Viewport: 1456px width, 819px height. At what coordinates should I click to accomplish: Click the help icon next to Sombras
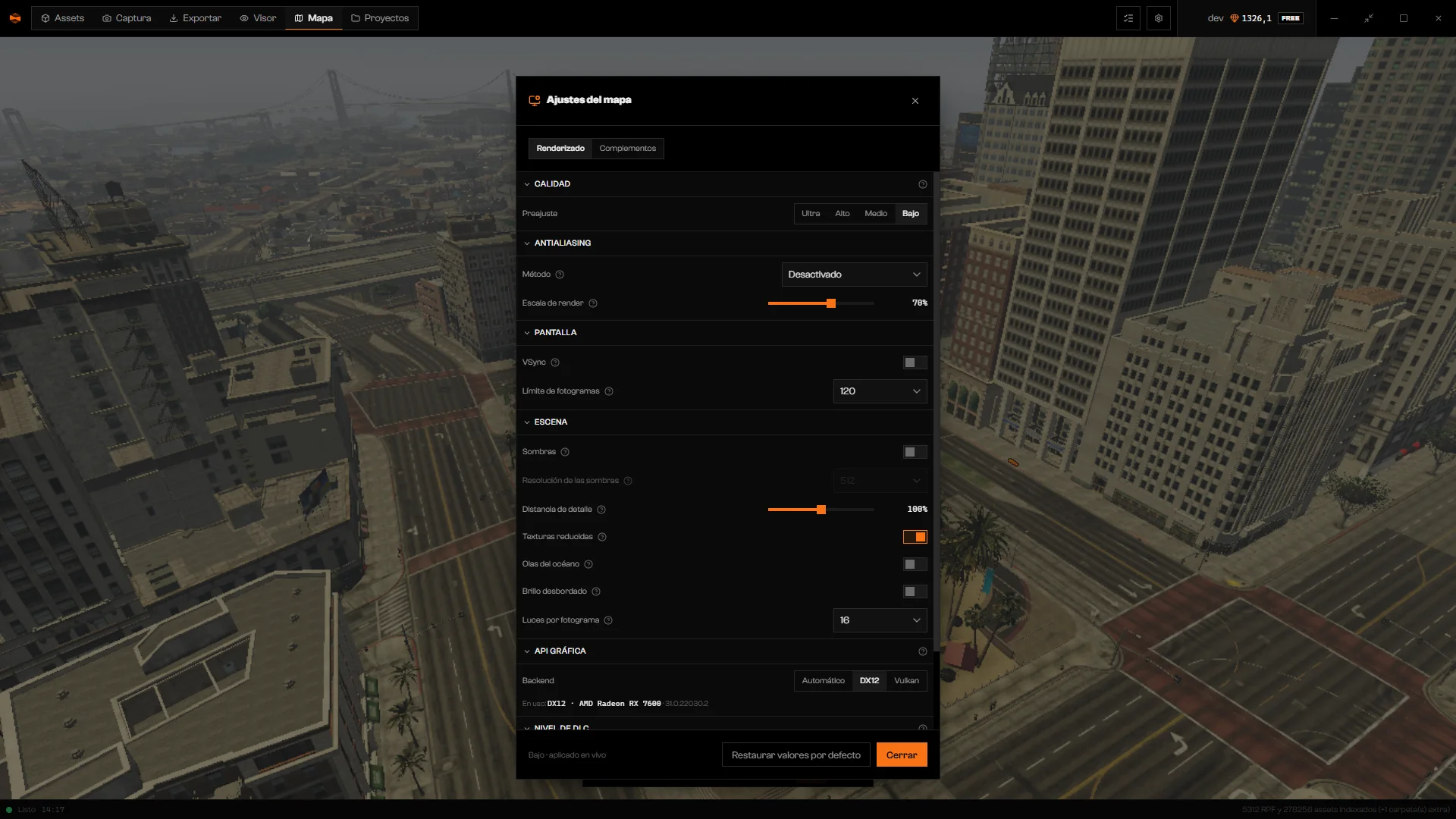point(565,452)
